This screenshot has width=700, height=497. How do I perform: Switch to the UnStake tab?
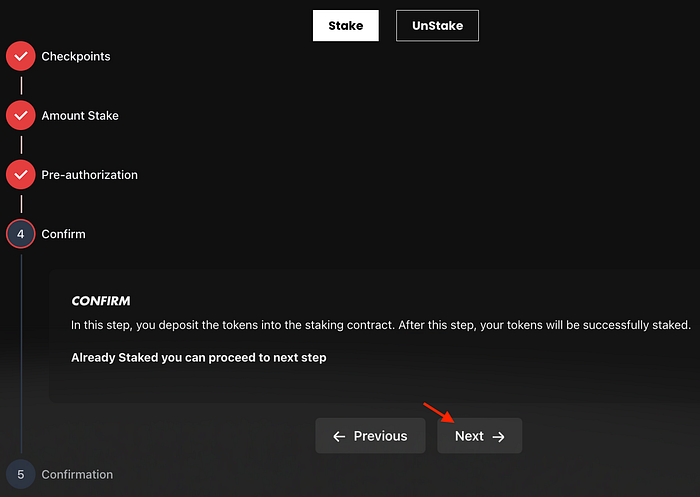(x=437, y=25)
